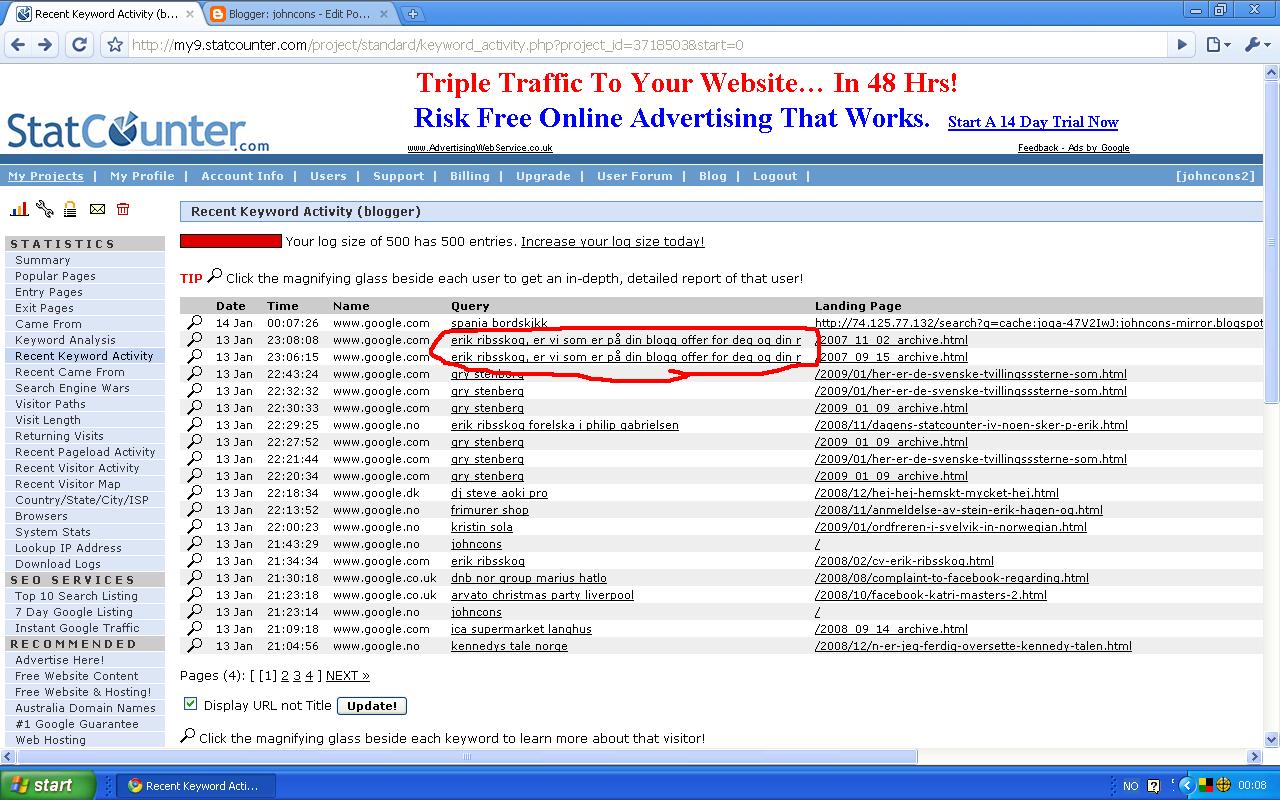Open Keyword Analysis in the sidebar
The image size is (1280, 800).
65,340
